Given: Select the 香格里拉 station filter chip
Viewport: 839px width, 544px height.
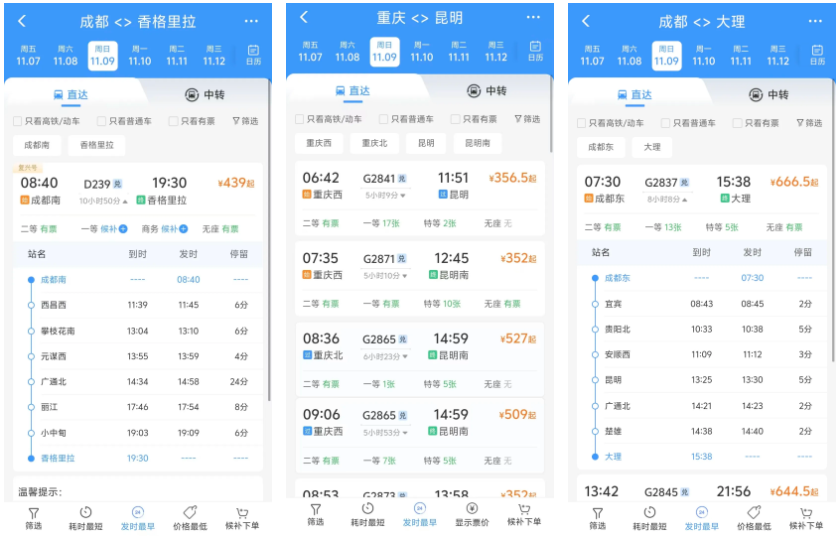Looking at the screenshot, I should coord(97,145).
